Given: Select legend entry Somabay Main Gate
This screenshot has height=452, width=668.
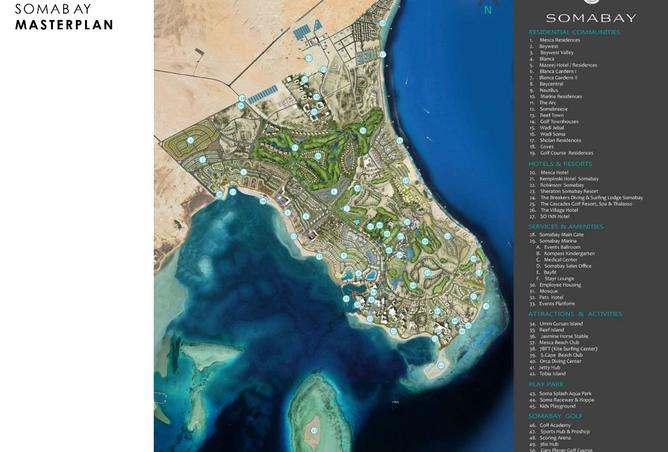Looking at the screenshot, I should coord(556,235).
